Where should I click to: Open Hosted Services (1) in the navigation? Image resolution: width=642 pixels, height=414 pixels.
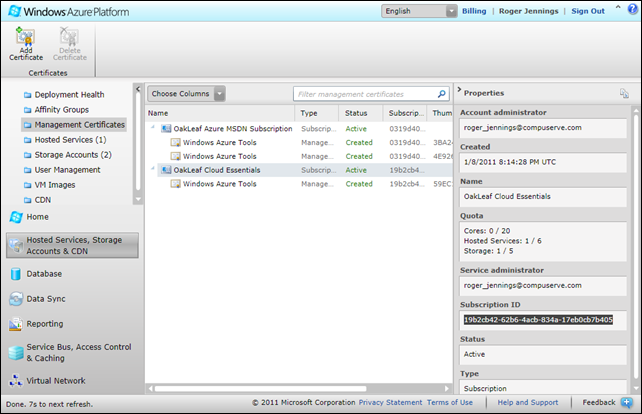[70, 140]
